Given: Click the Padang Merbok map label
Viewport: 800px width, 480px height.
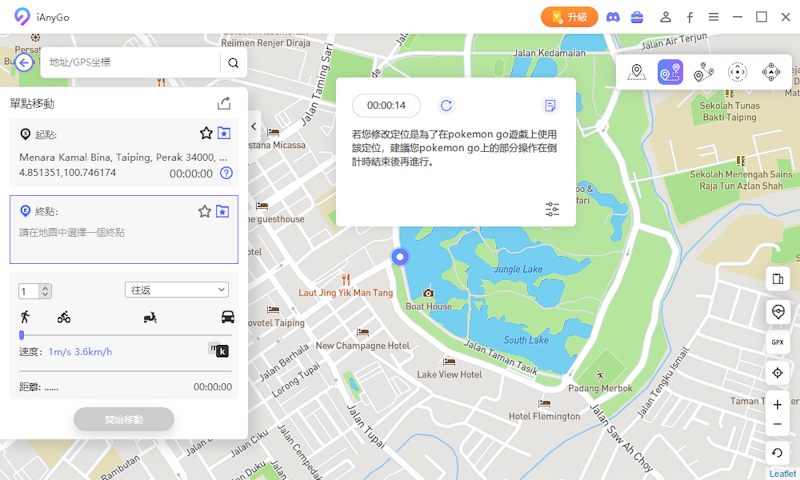Looking at the screenshot, I should pyautogui.click(x=601, y=388).
